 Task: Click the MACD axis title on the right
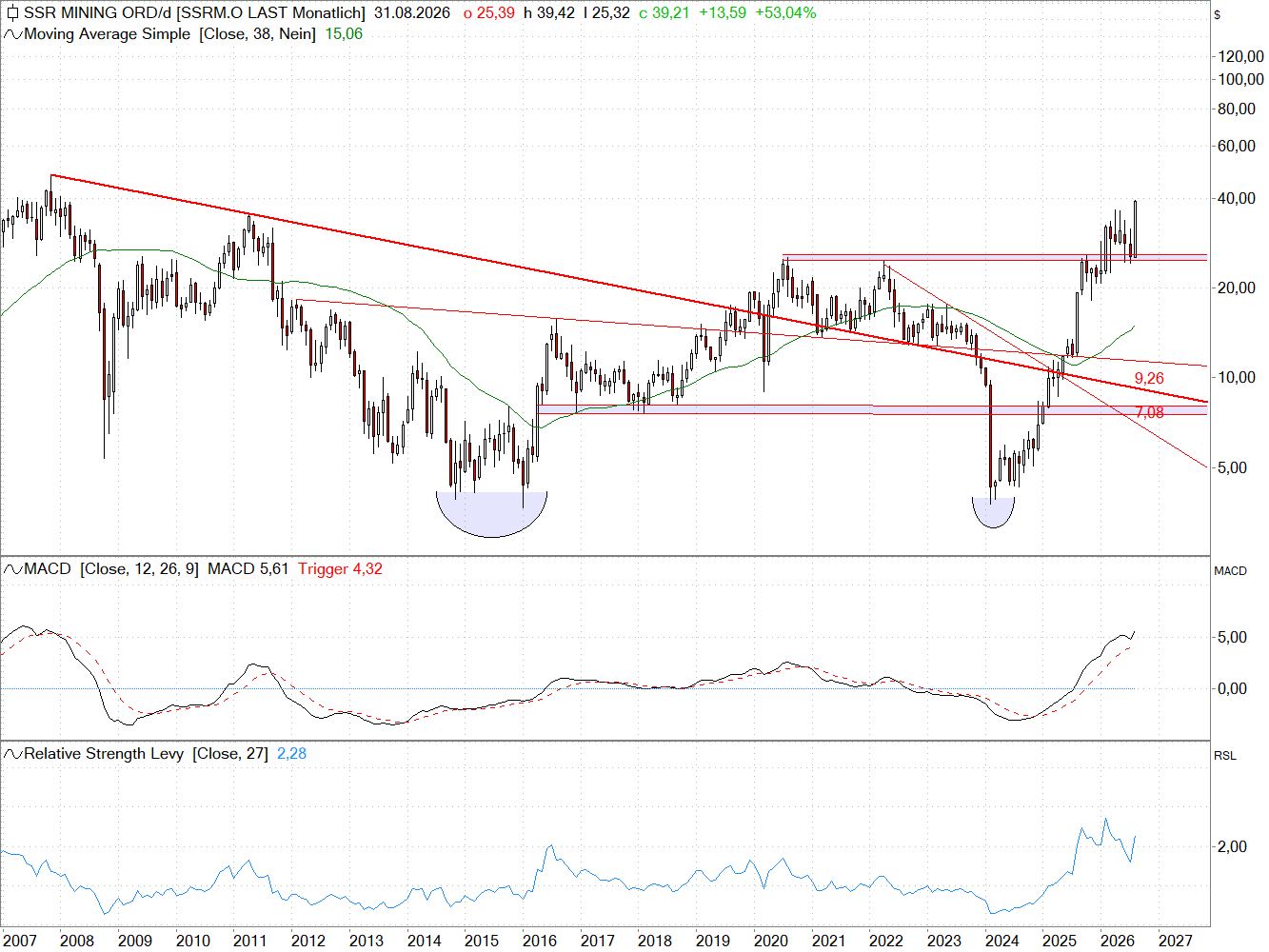click(1230, 571)
